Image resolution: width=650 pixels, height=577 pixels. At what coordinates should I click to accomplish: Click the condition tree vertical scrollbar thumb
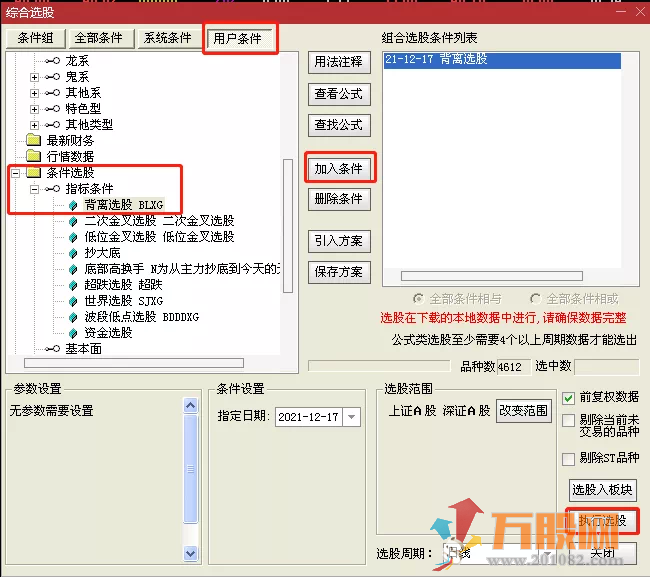[288, 226]
